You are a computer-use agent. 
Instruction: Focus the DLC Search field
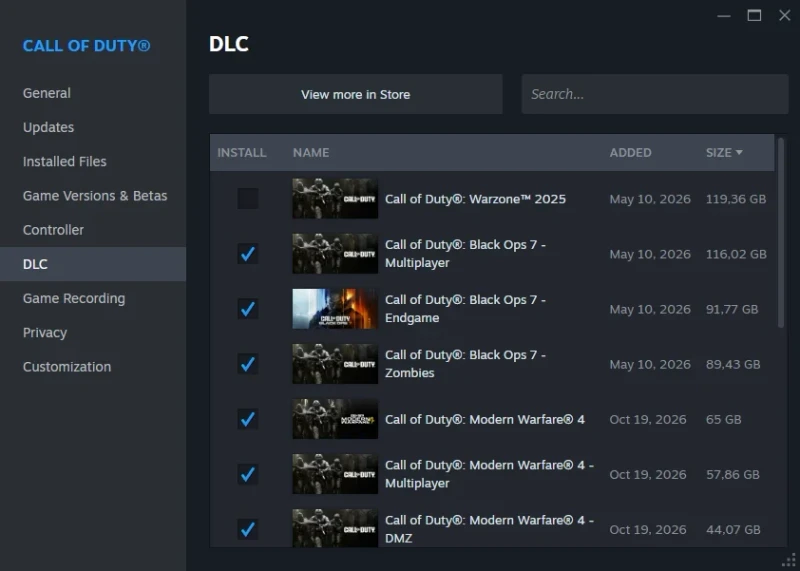(655, 94)
